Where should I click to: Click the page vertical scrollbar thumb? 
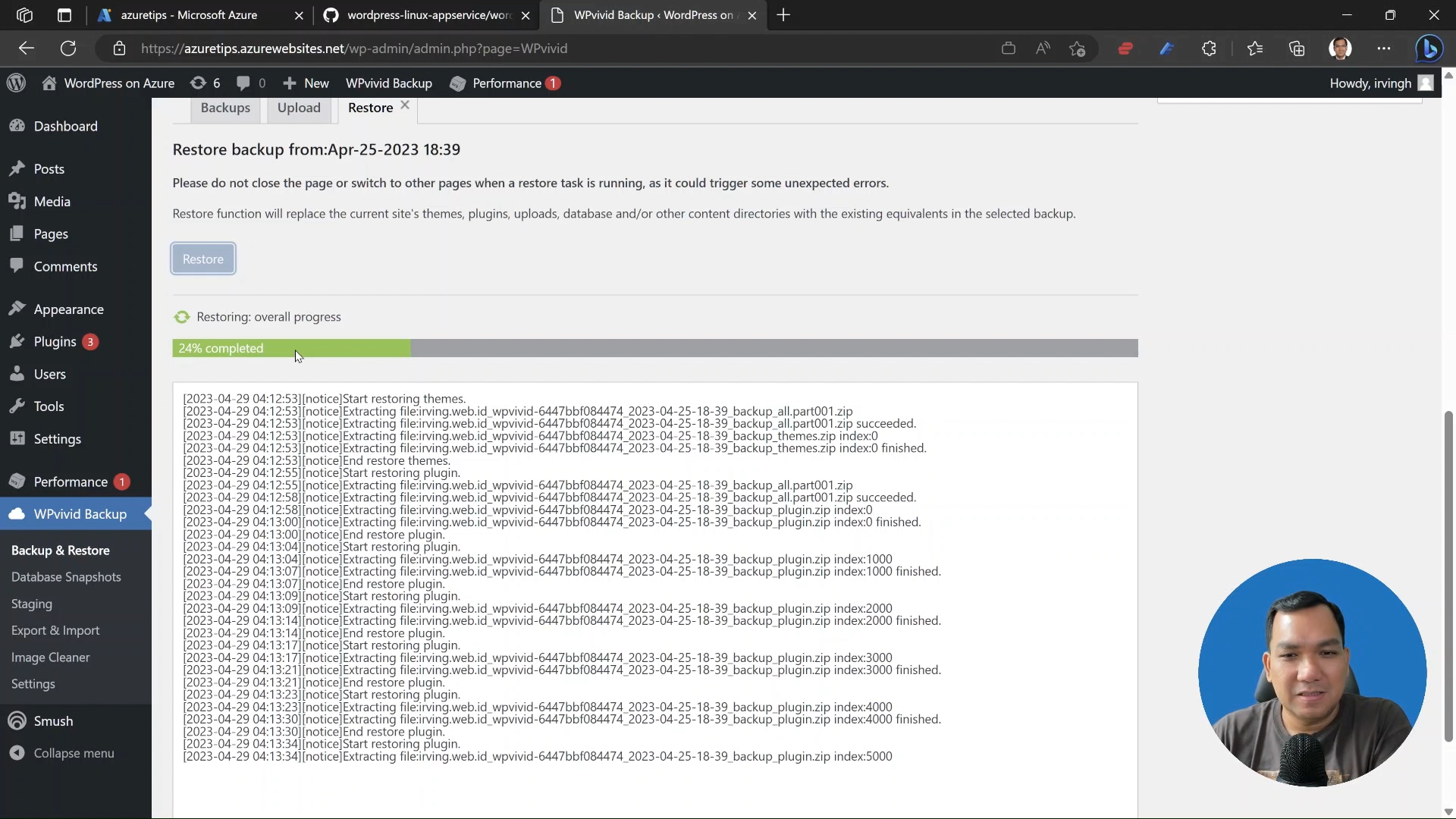click(x=1448, y=576)
